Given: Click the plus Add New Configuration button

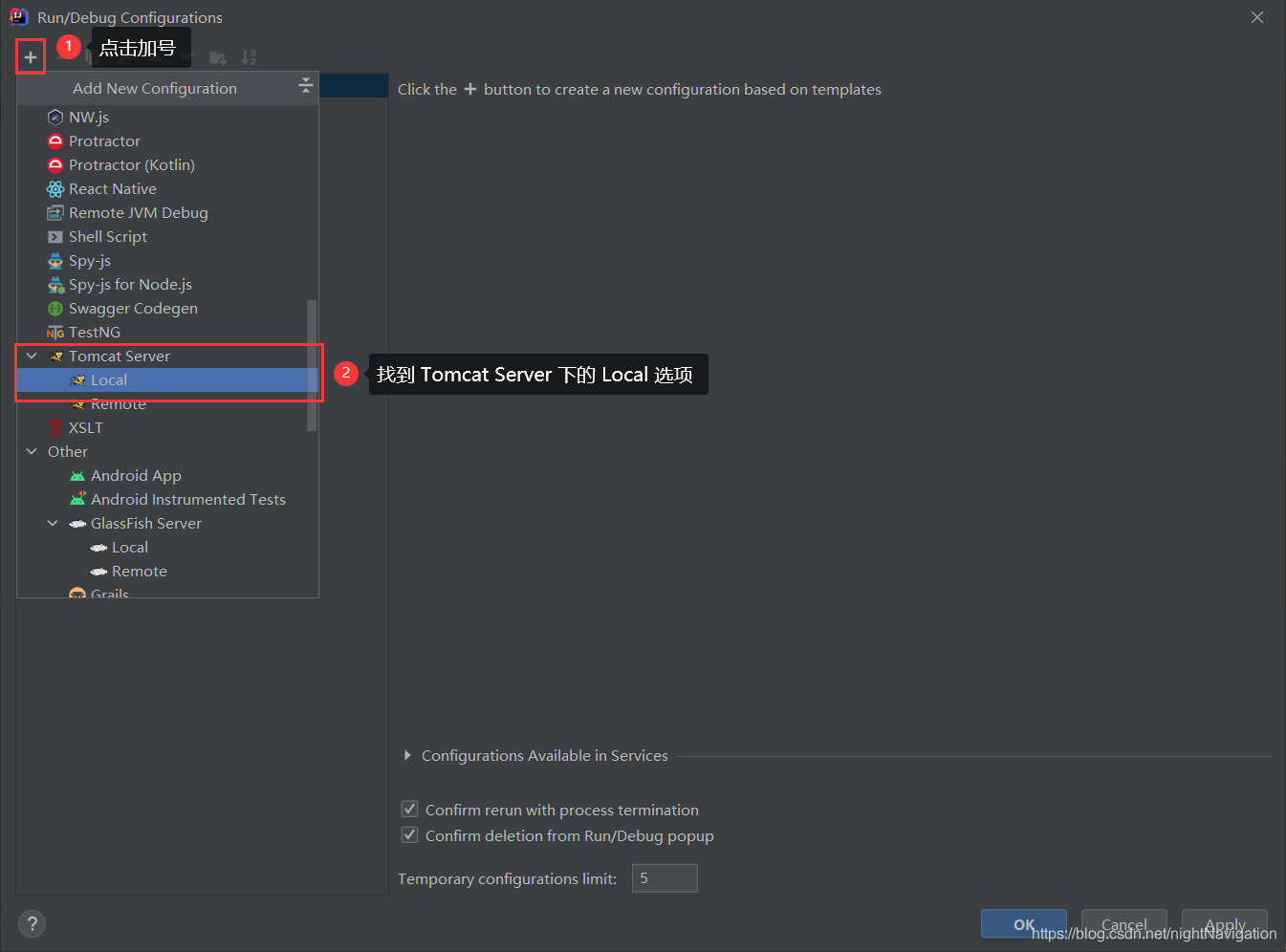Looking at the screenshot, I should 31,57.
